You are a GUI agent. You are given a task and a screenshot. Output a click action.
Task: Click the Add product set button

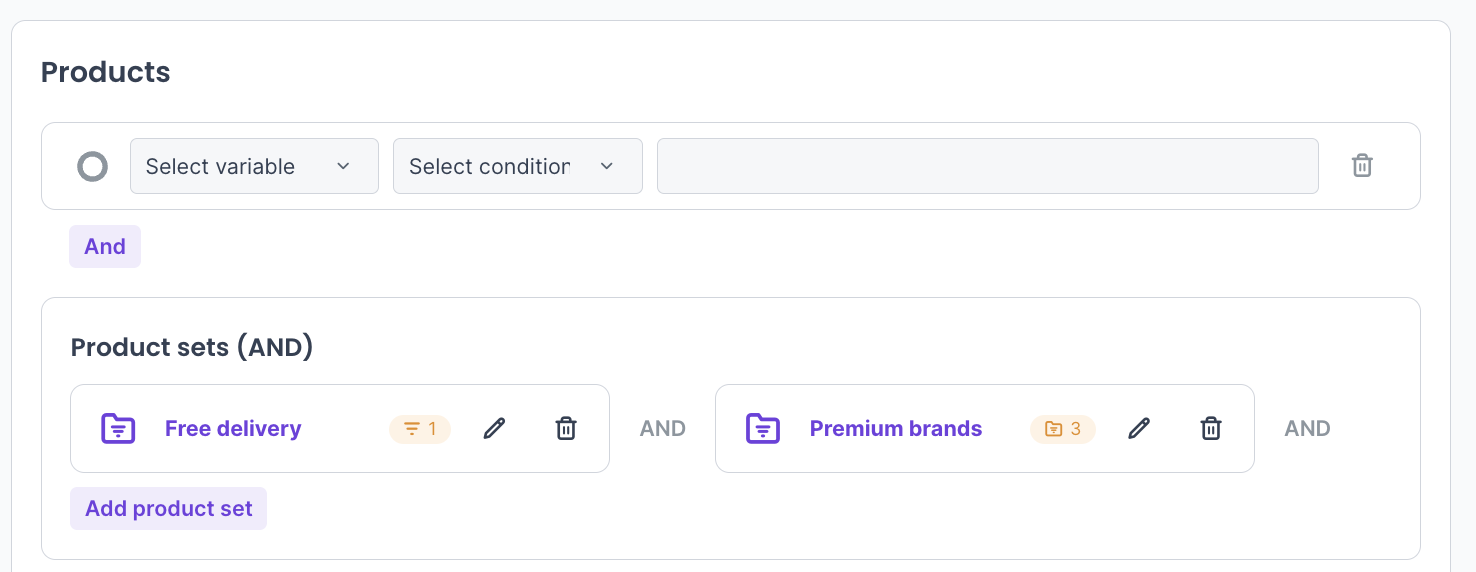pos(168,509)
